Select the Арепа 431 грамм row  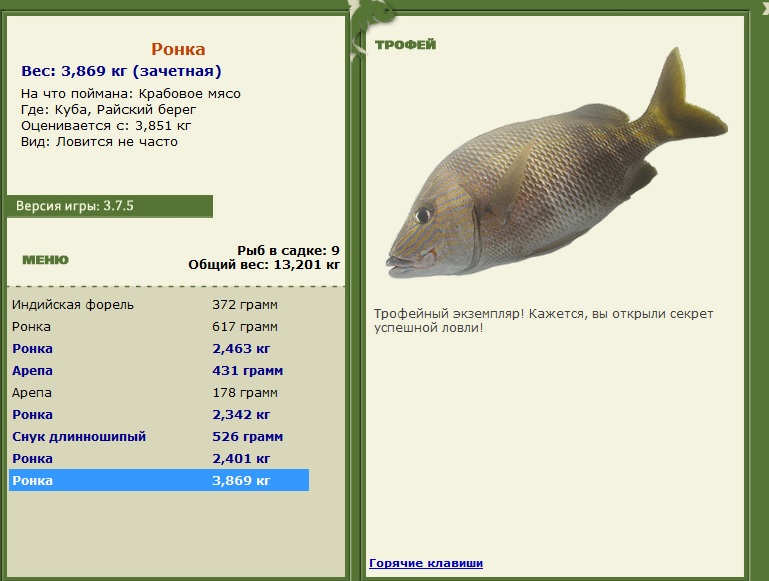point(159,371)
